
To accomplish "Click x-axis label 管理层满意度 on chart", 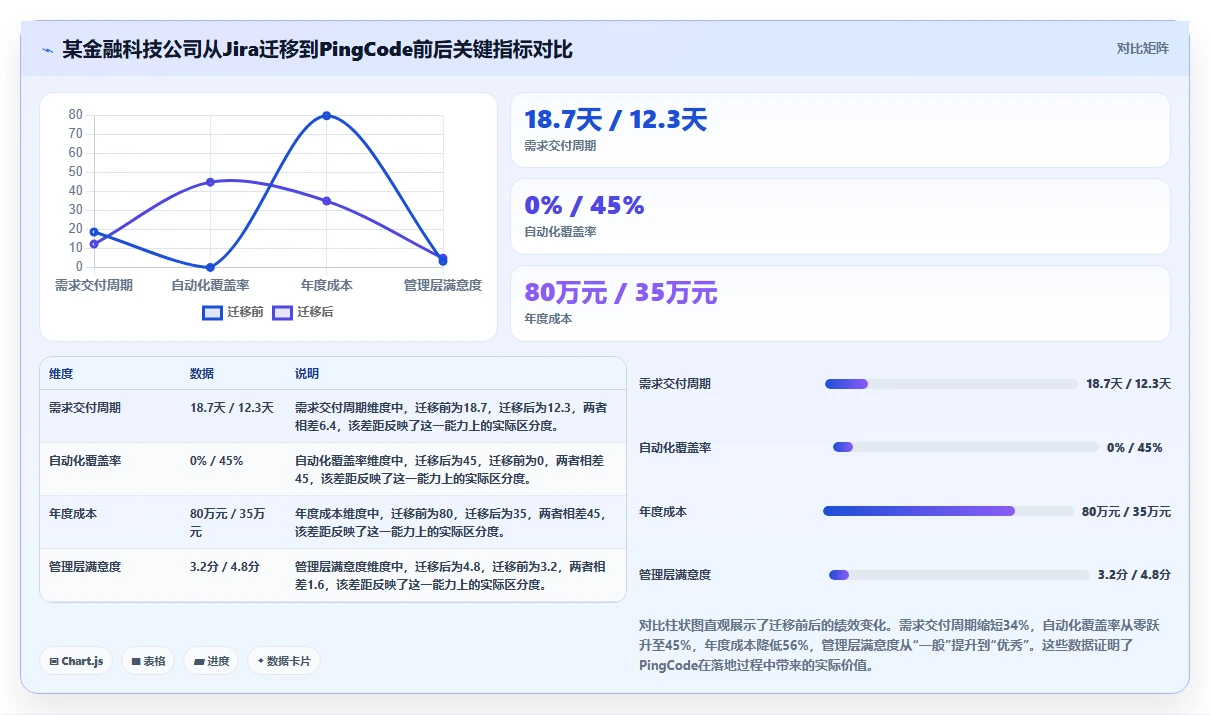I will (x=443, y=285).
